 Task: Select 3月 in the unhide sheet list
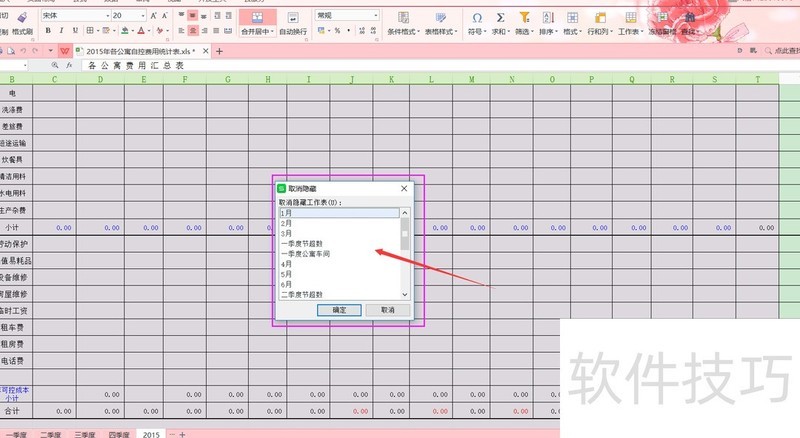point(339,233)
